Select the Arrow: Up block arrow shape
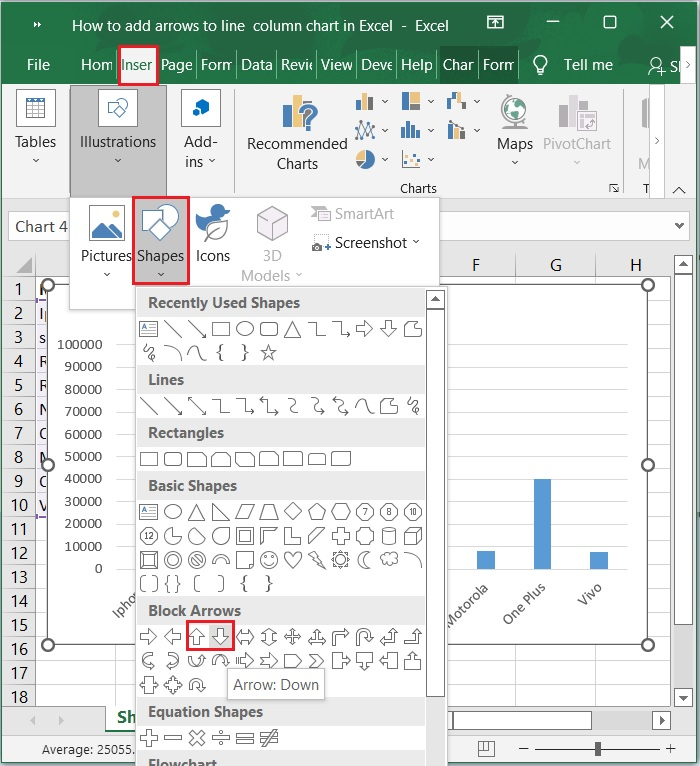The image size is (700, 766). point(197,637)
